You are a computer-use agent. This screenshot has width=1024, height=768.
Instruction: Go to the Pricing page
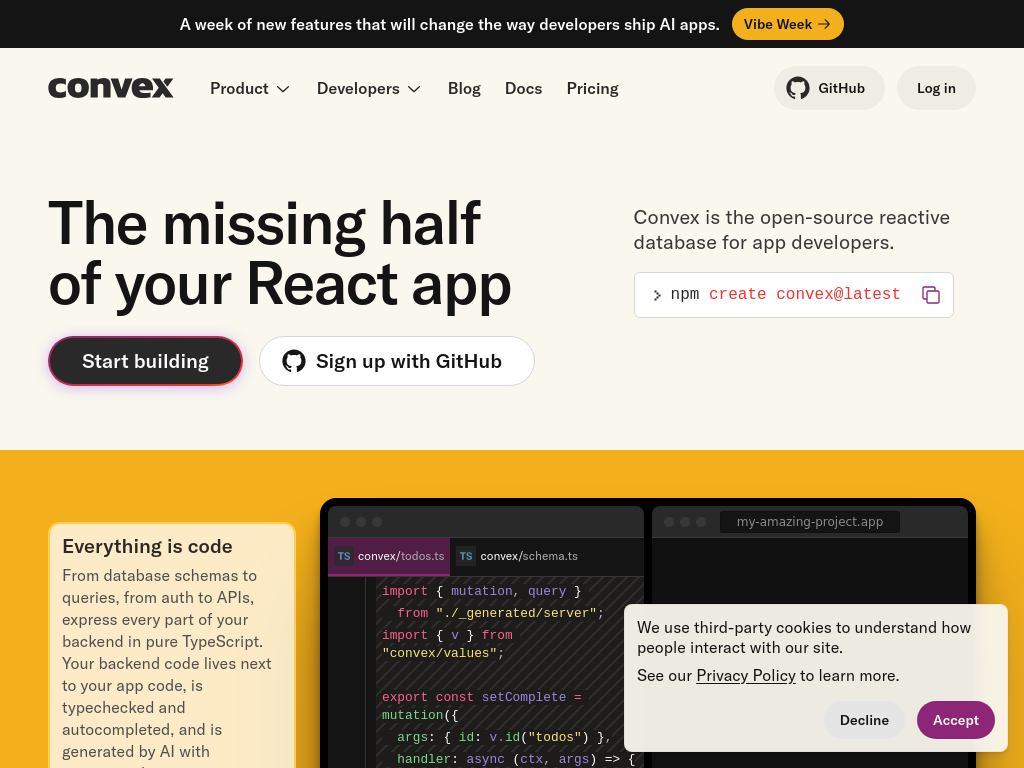592,88
